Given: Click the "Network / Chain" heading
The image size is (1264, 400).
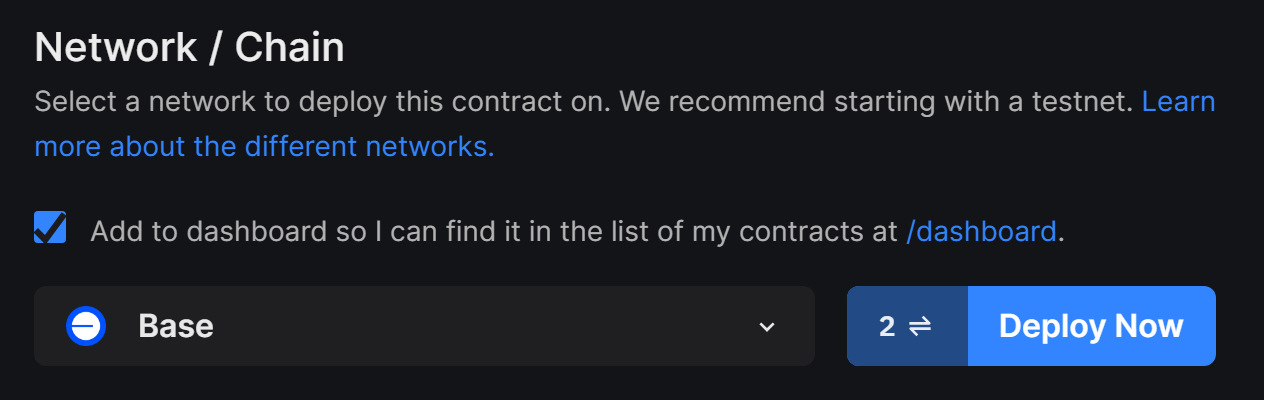Looking at the screenshot, I should click(190, 48).
